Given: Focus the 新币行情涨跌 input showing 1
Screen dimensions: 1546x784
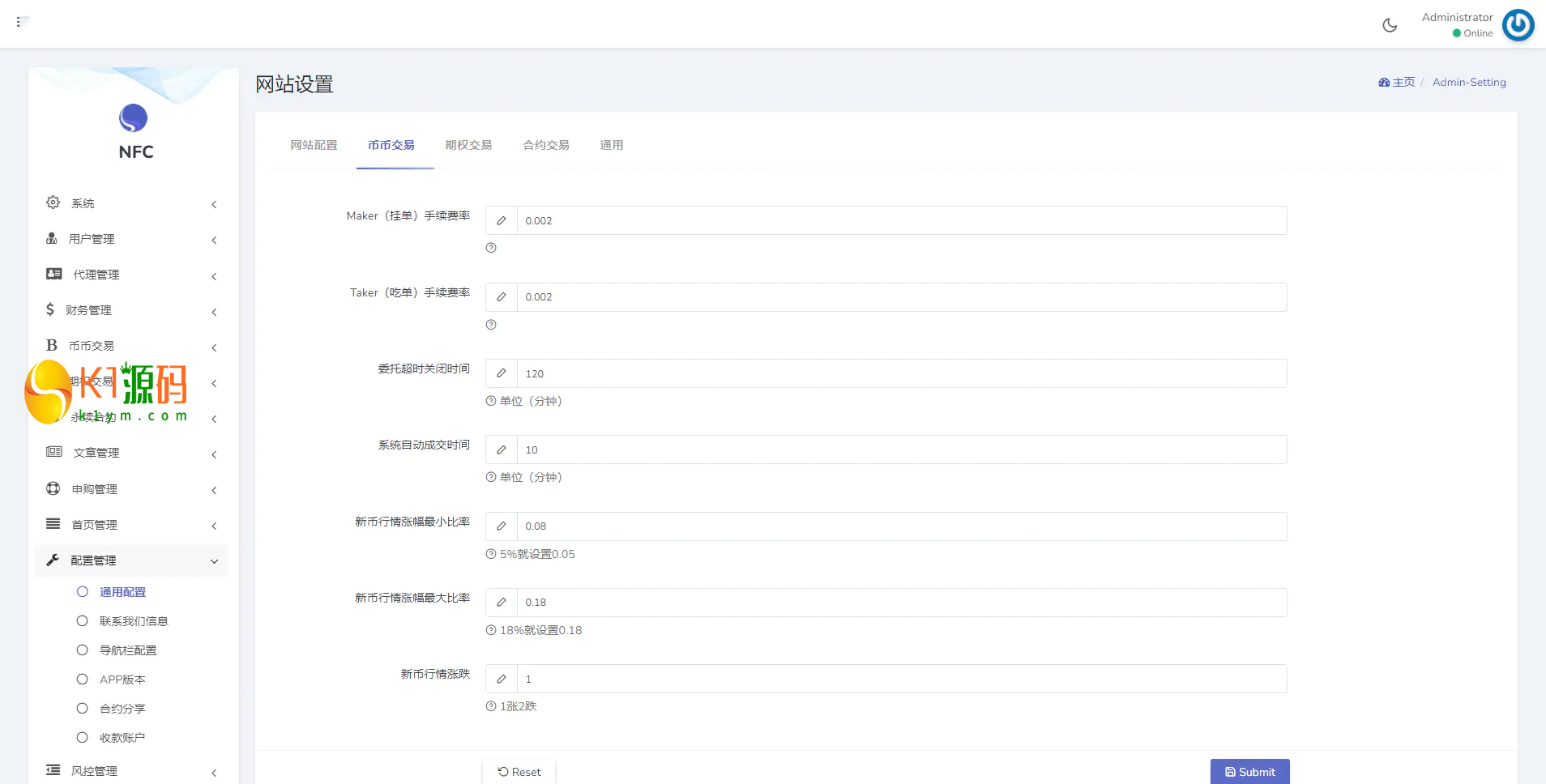Looking at the screenshot, I should click(x=902, y=679).
